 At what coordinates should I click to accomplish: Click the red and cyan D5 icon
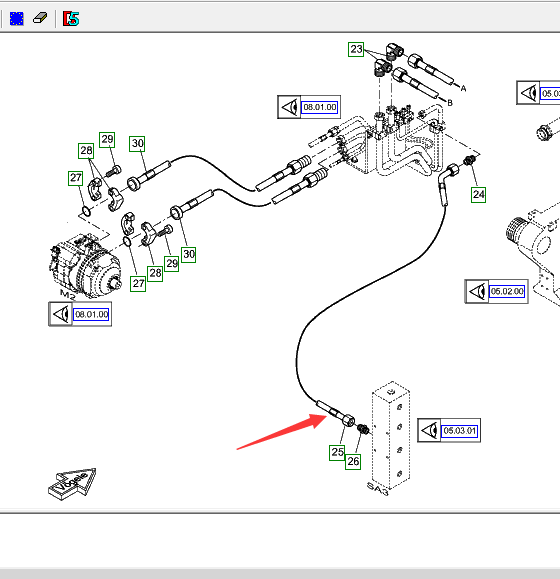(71, 18)
